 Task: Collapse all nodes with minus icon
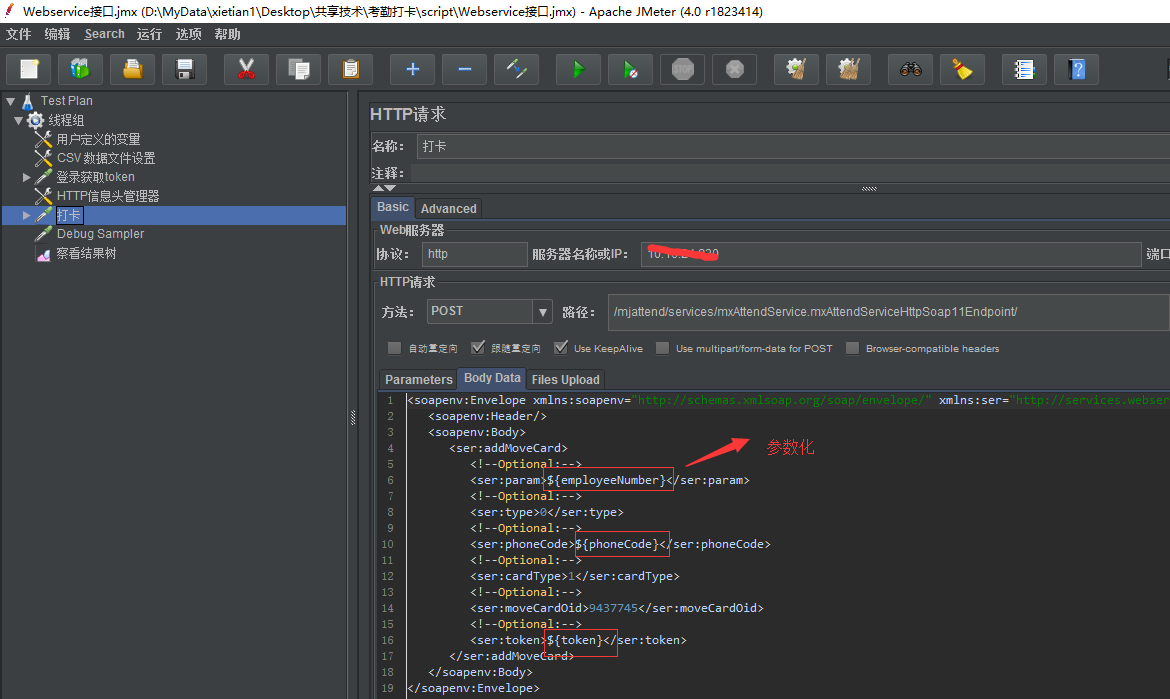coord(464,69)
